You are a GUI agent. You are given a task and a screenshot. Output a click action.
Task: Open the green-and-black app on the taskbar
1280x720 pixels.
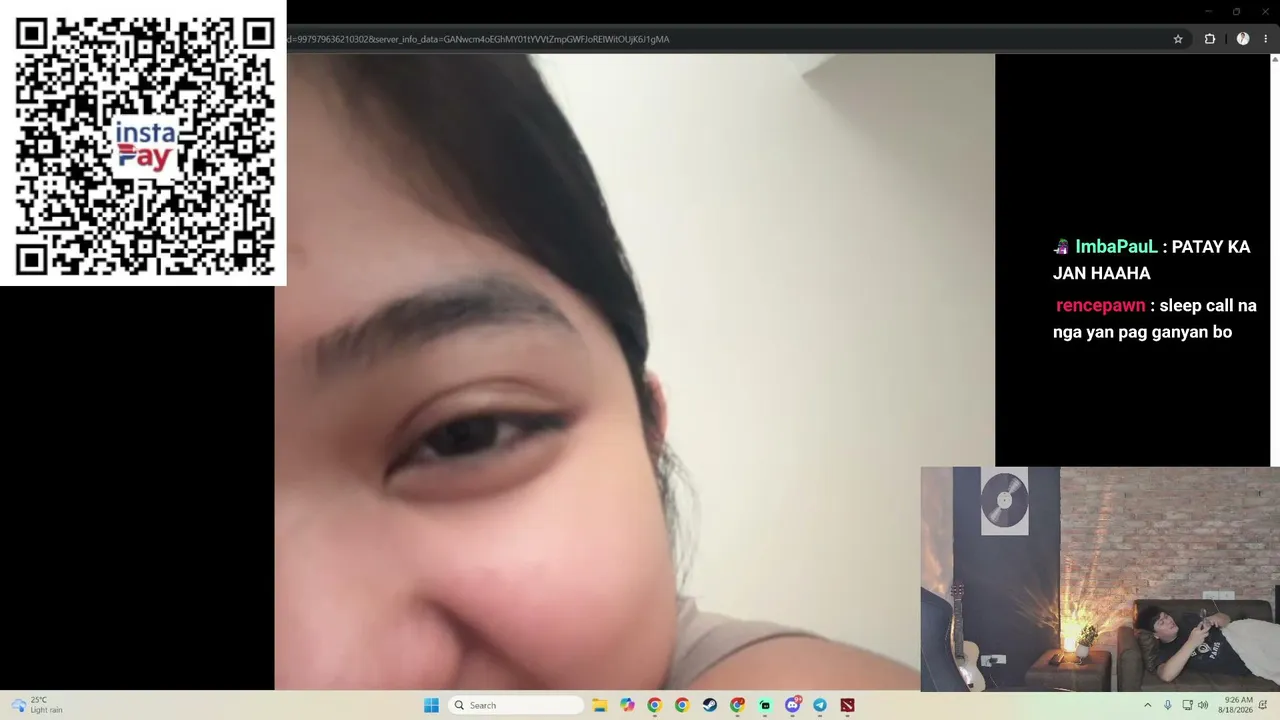pos(765,705)
